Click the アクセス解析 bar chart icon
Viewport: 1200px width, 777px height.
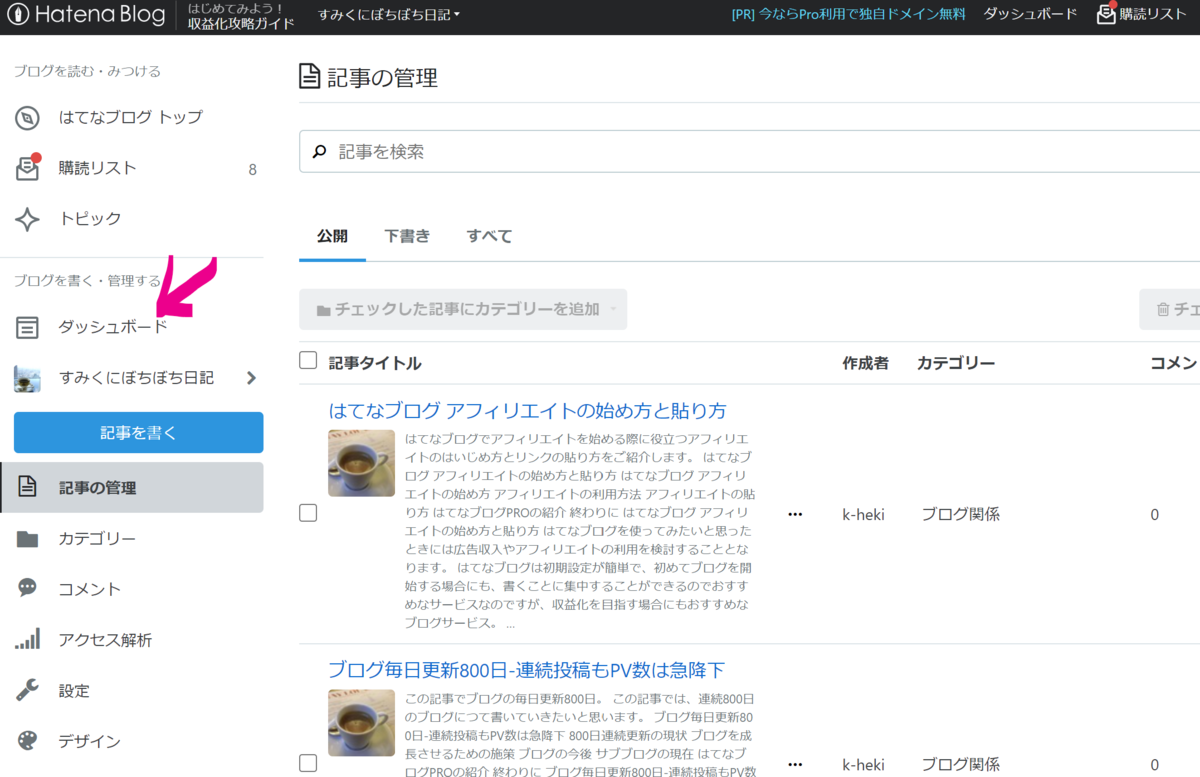pos(28,639)
